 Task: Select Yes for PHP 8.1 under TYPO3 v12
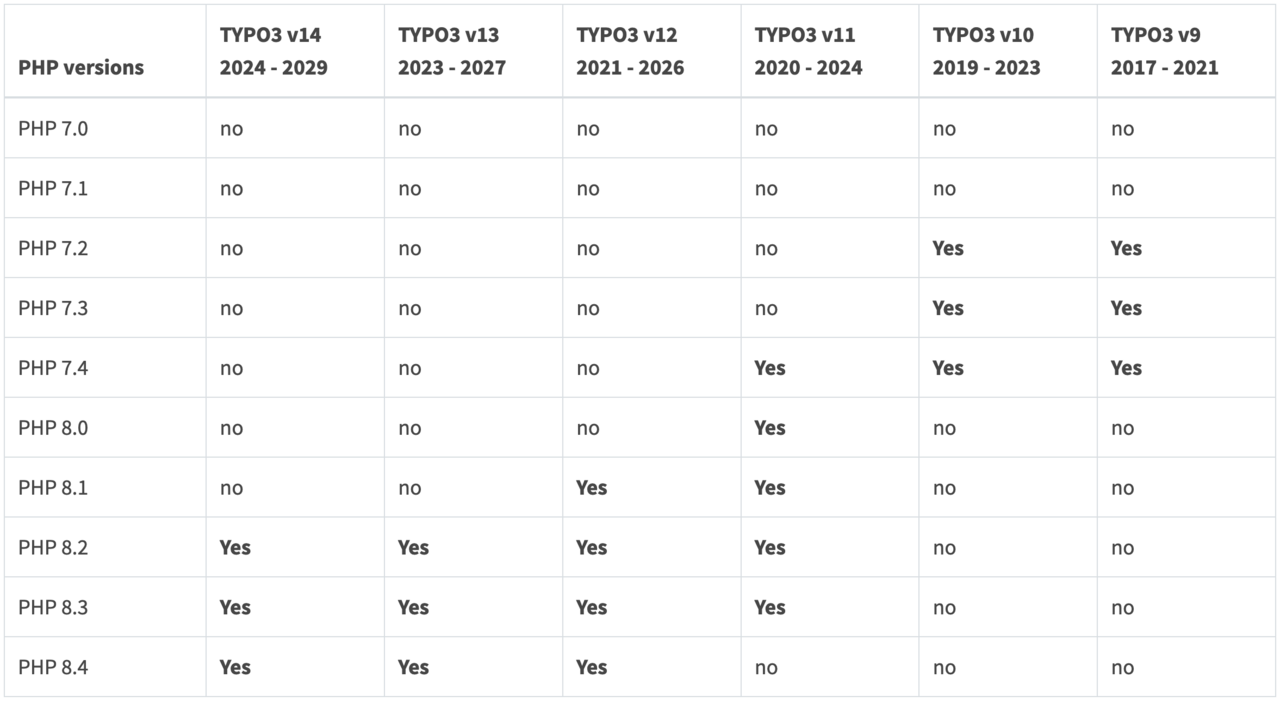tap(591, 488)
